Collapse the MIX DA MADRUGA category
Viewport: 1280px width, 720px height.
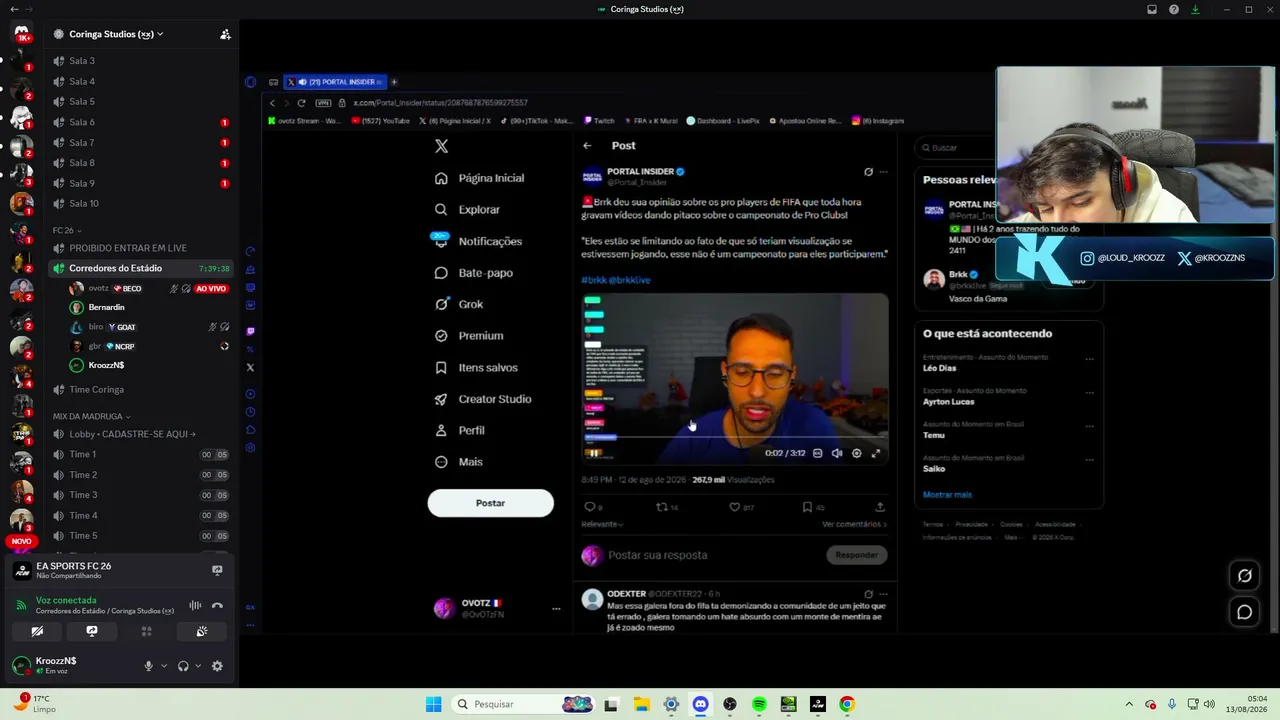pyautogui.click(x=92, y=416)
